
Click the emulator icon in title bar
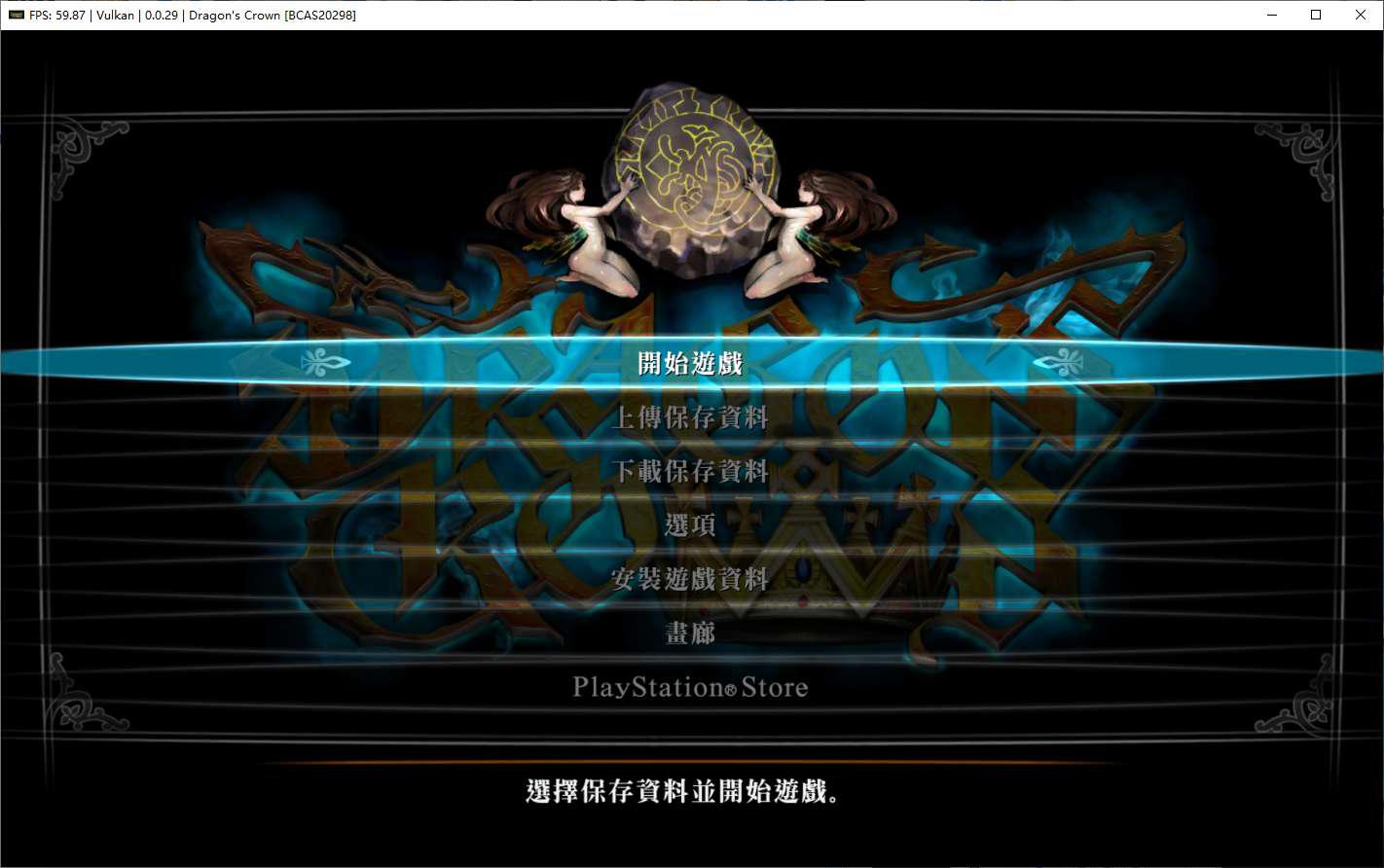(16, 15)
